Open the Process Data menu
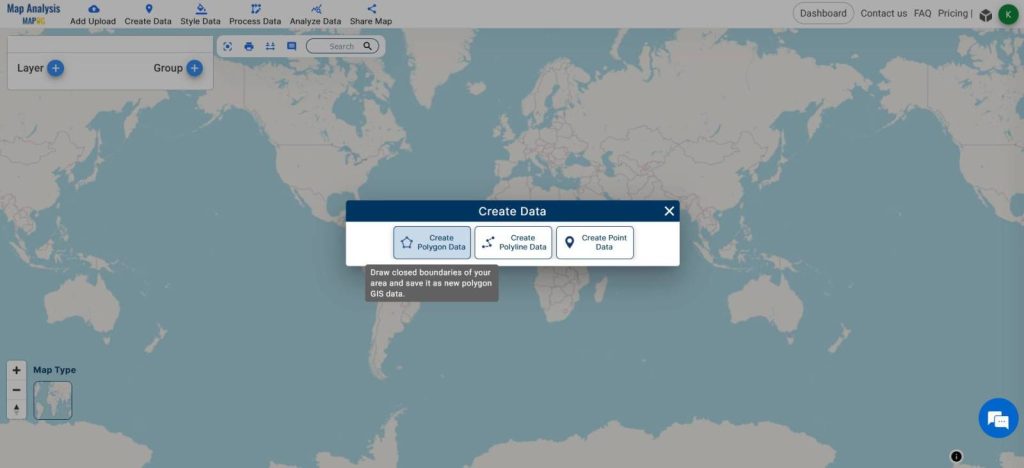This screenshot has width=1024, height=468. click(x=255, y=14)
